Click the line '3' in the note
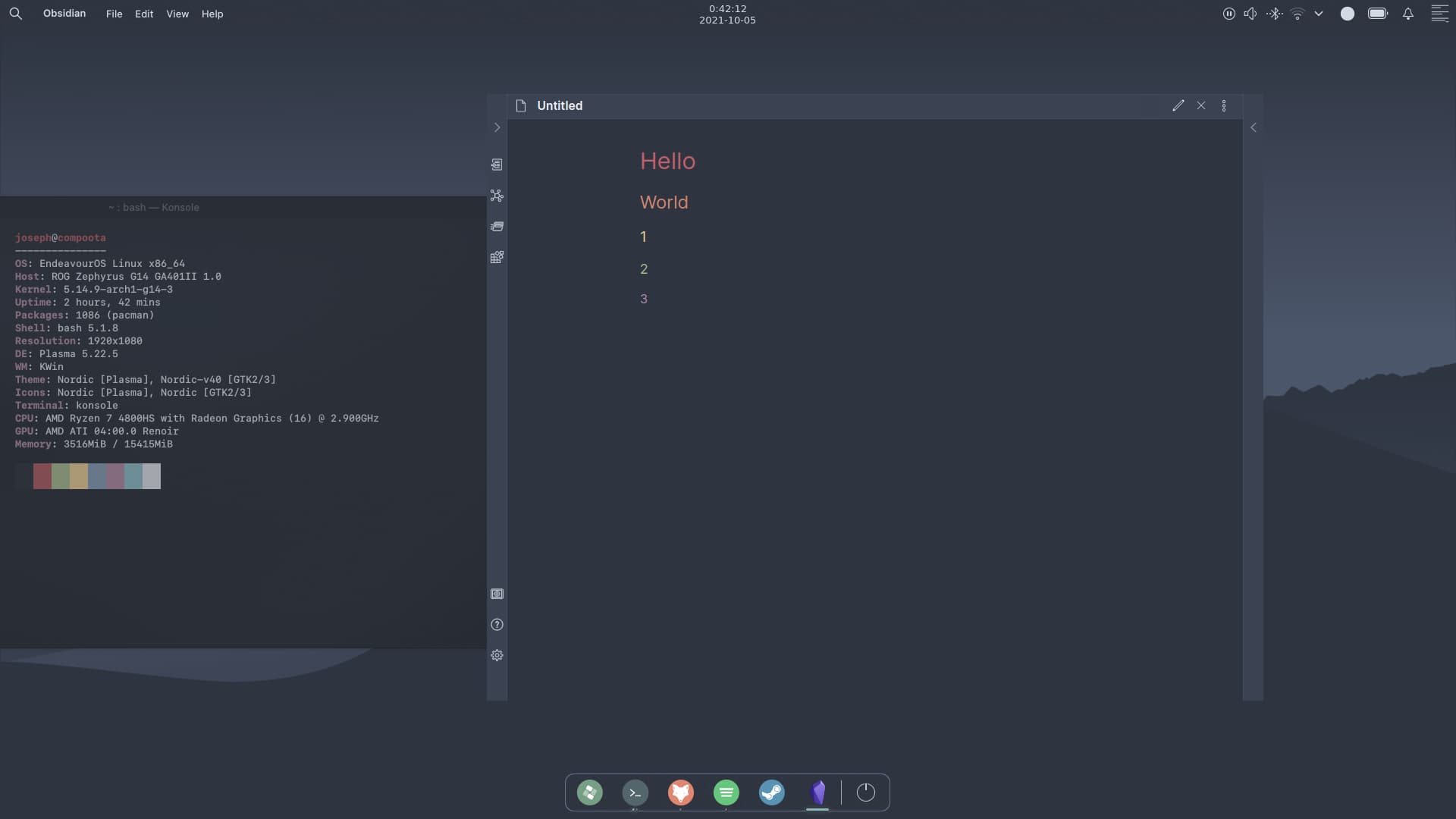Viewport: 1456px width, 819px height. (x=644, y=299)
